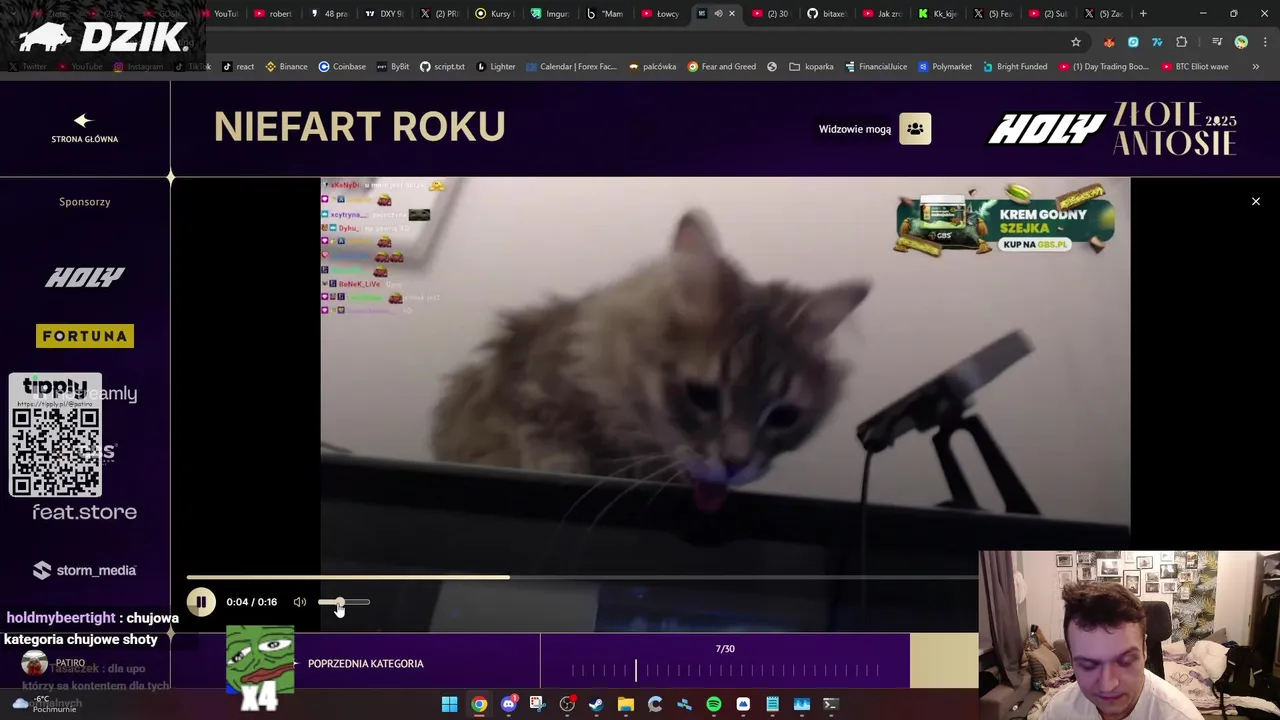Open the Fear and Greed bookmark
This screenshot has width=1280, height=720.
721,67
